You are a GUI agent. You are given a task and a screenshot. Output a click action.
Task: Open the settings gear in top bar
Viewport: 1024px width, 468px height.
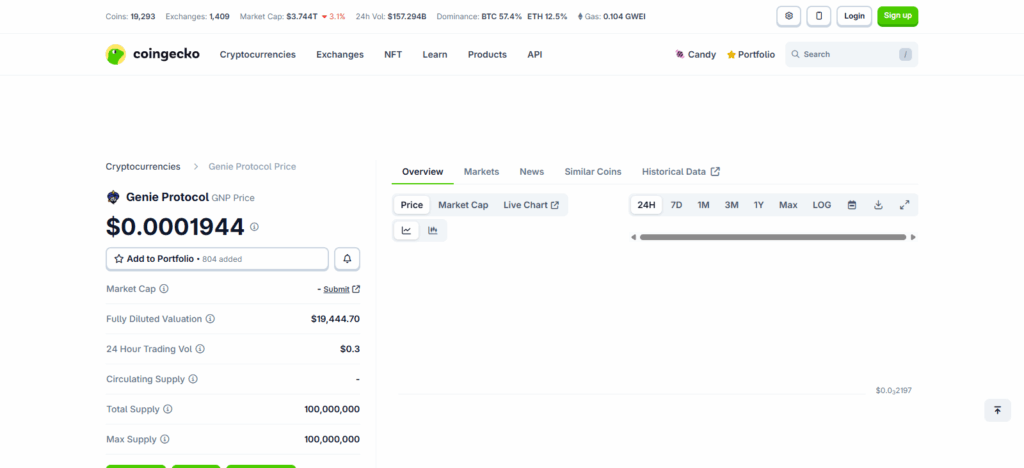(x=789, y=16)
